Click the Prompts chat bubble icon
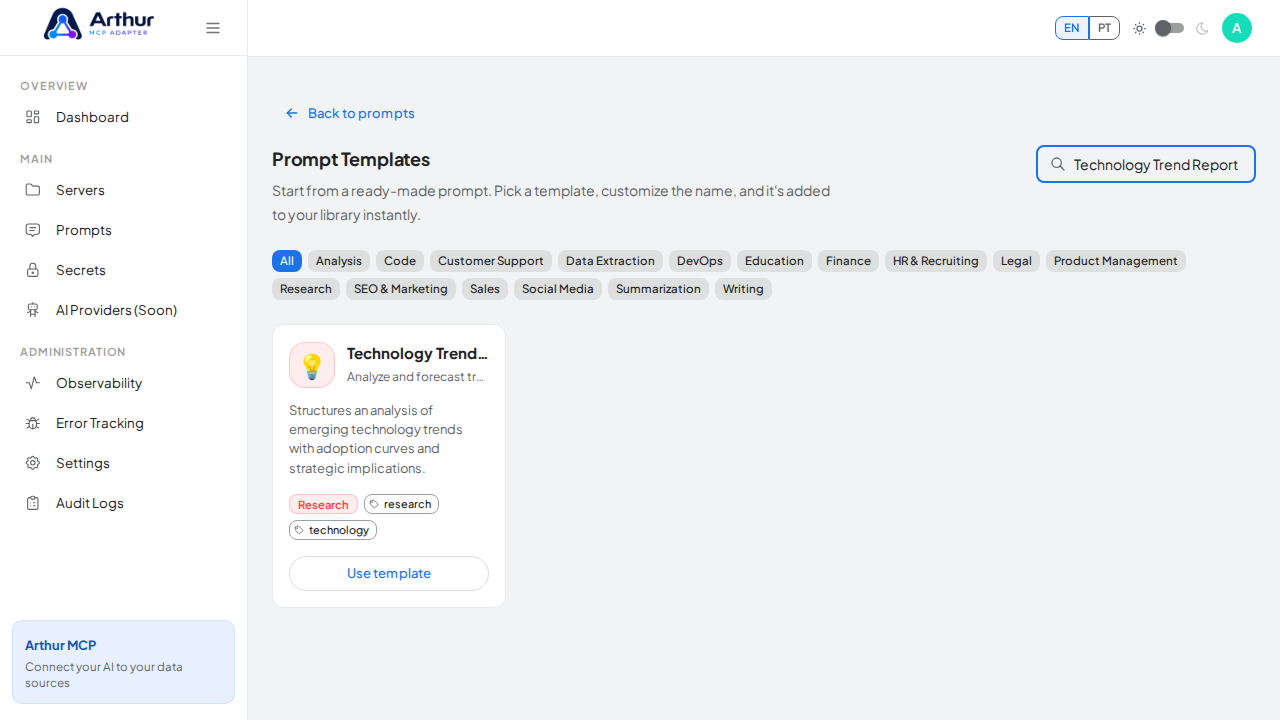 coord(33,230)
